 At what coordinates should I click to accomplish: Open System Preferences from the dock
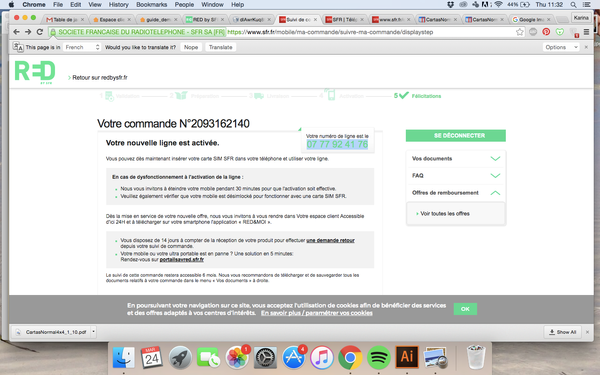tap(265, 358)
